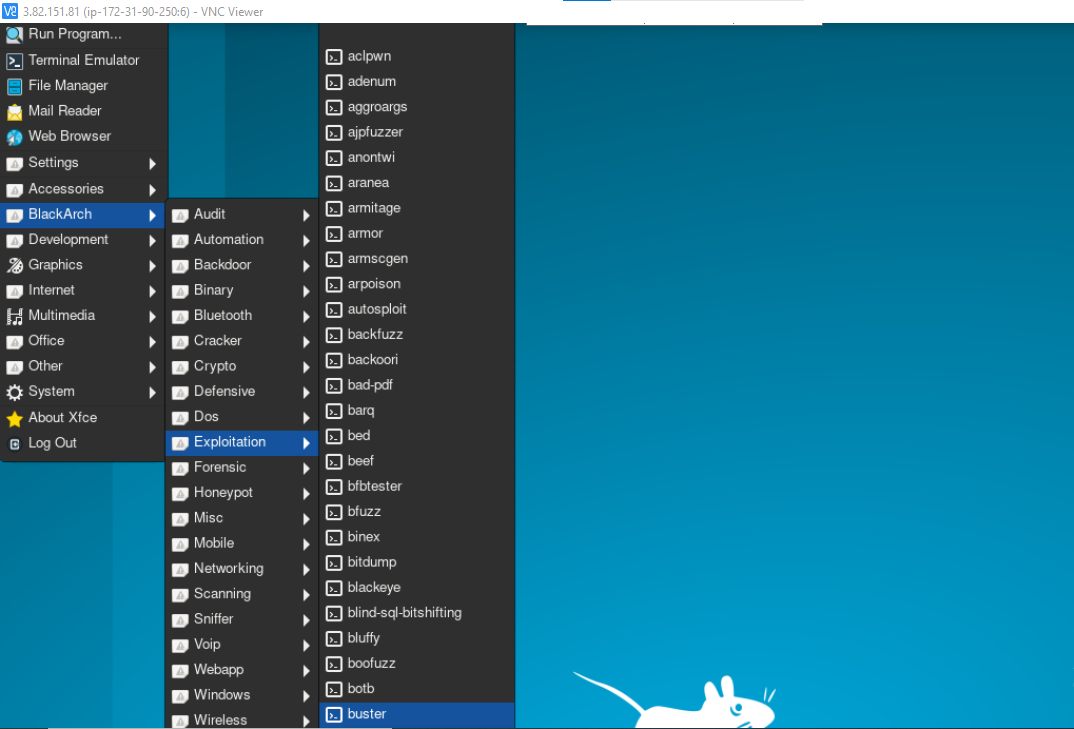Click the folder icon beside Audit

(180, 215)
